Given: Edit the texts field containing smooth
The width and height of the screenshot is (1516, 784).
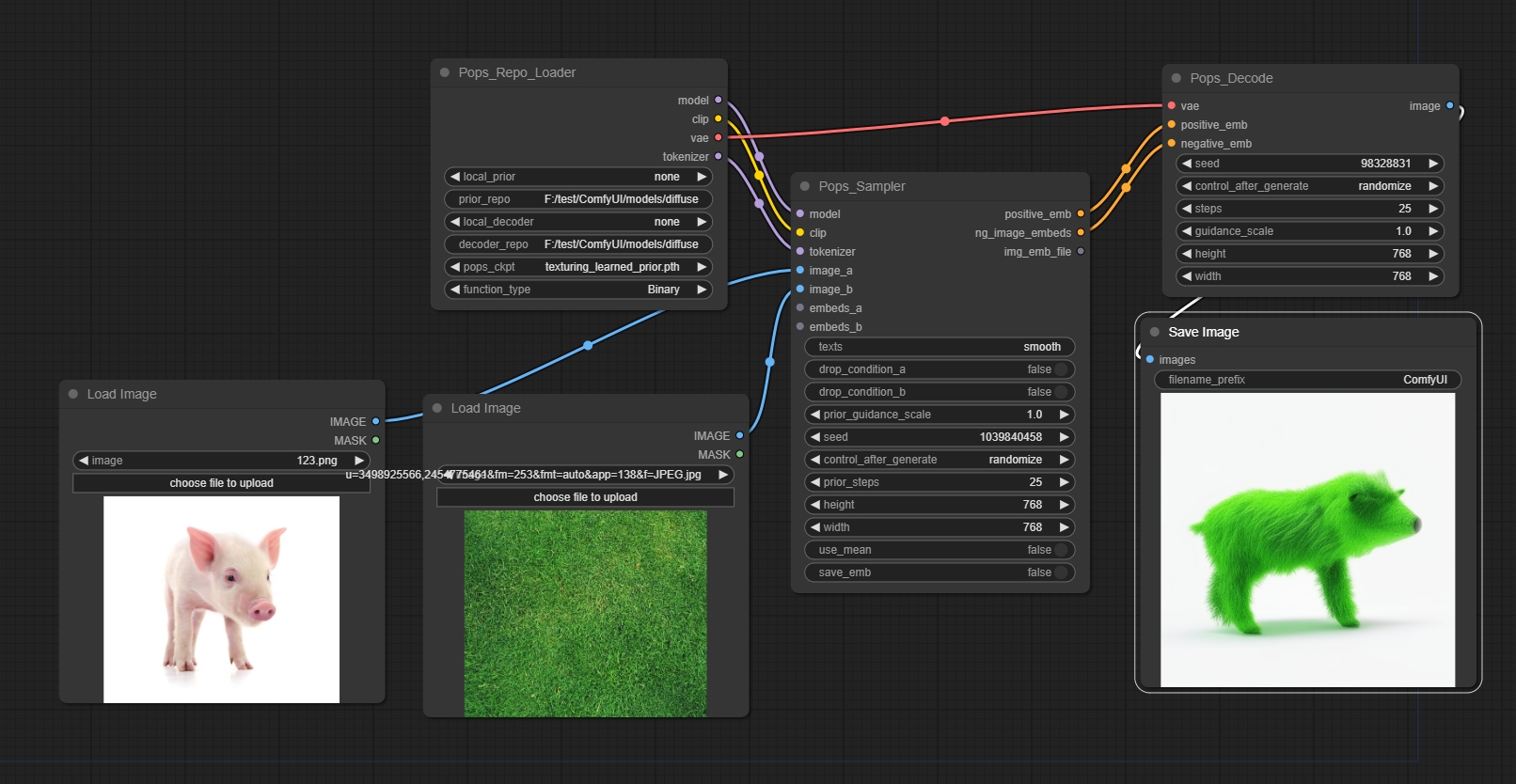Looking at the screenshot, I should (x=940, y=347).
